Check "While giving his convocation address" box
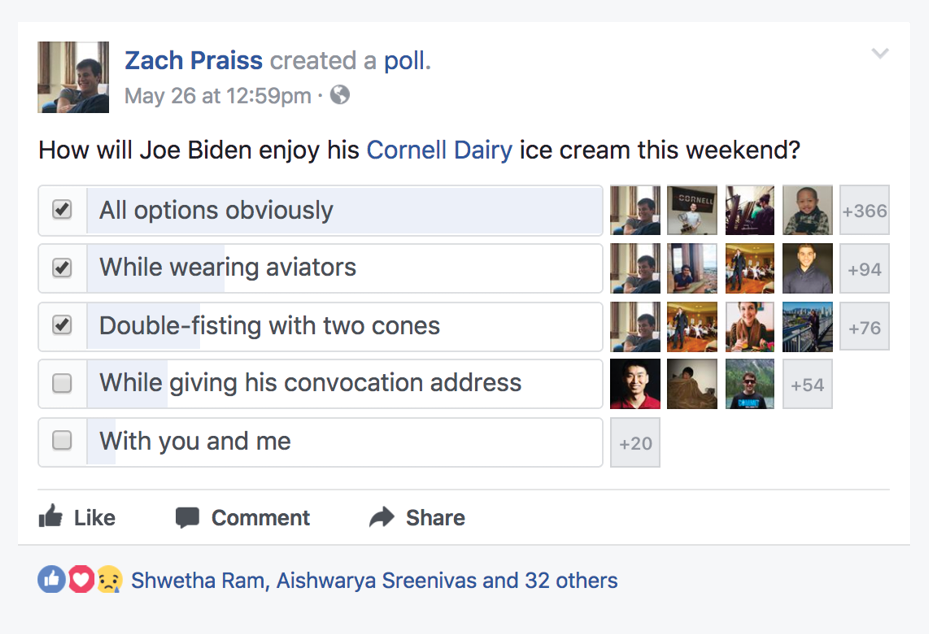 [62, 383]
